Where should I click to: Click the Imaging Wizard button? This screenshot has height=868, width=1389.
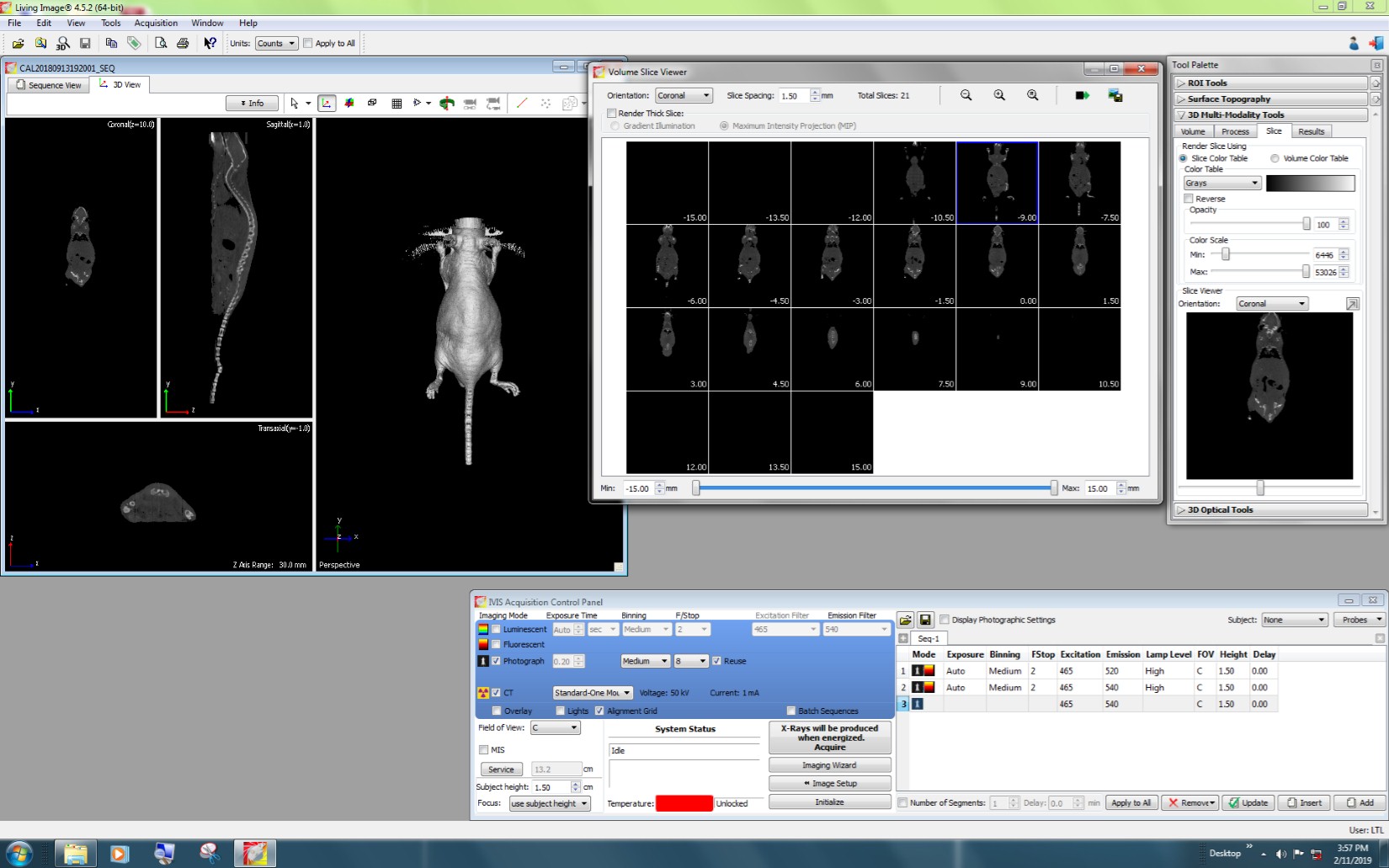828,765
